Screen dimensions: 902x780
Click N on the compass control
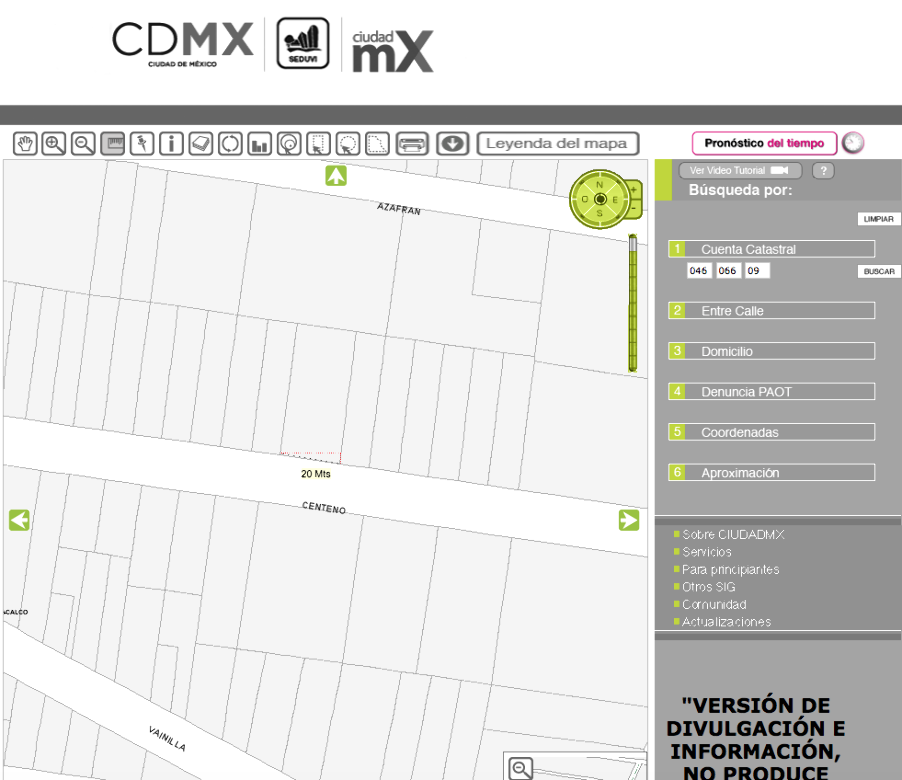pos(599,185)
